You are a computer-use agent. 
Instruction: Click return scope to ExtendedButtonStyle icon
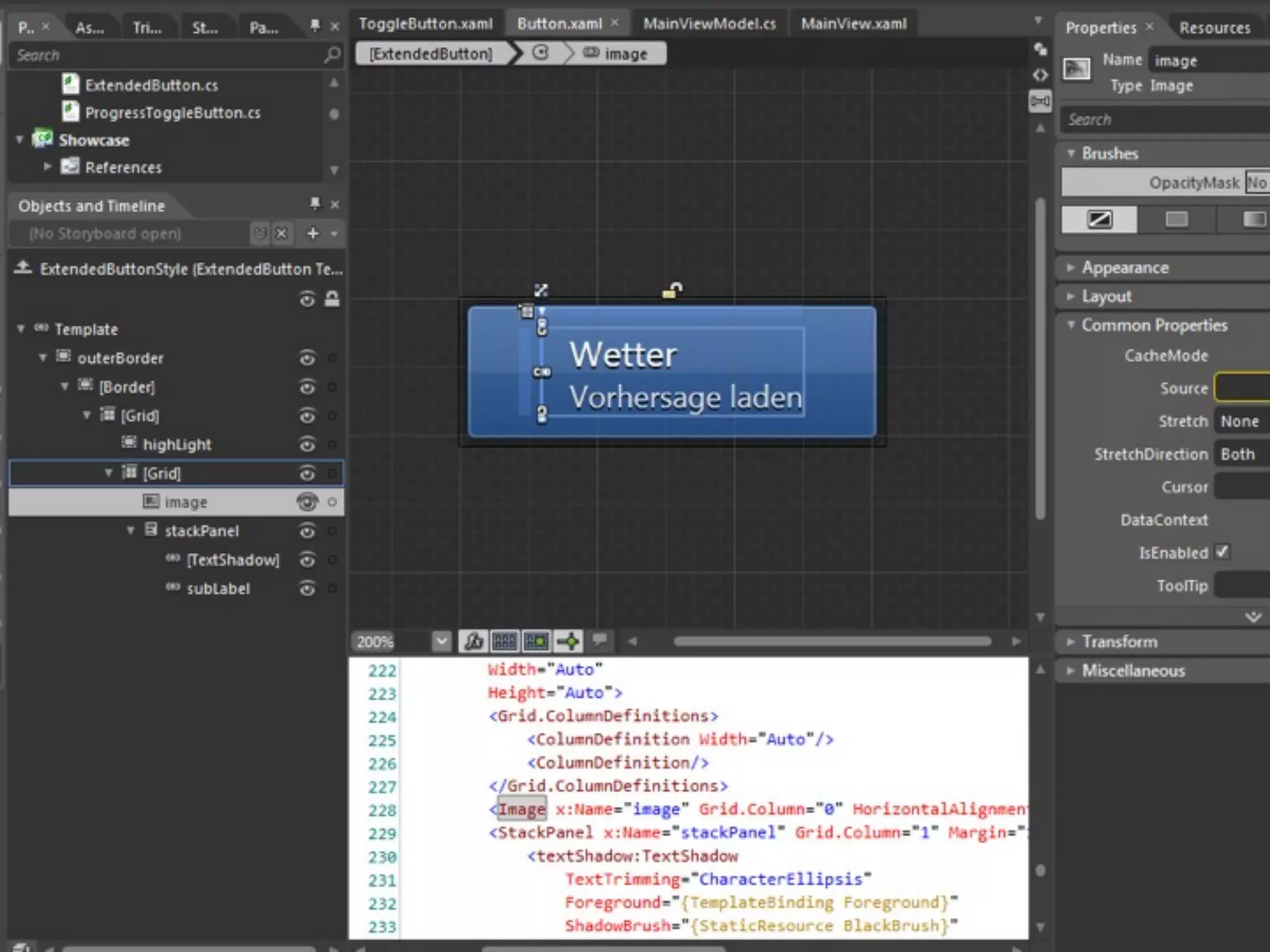tap(23, 268)
